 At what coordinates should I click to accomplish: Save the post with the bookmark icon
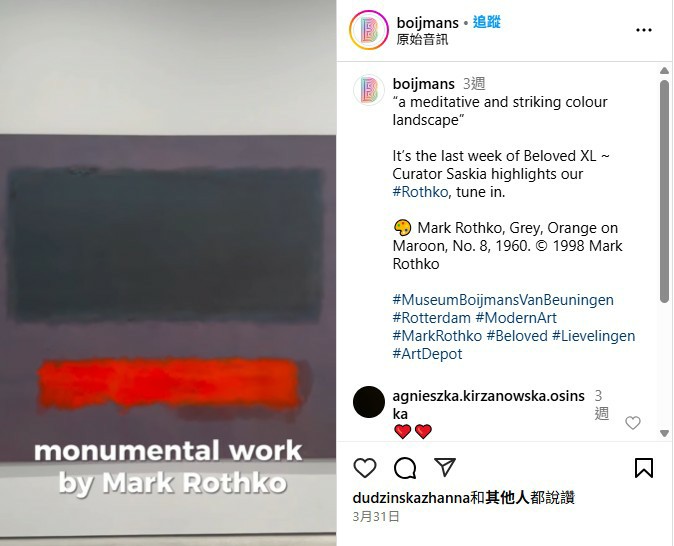click(644, 468)
